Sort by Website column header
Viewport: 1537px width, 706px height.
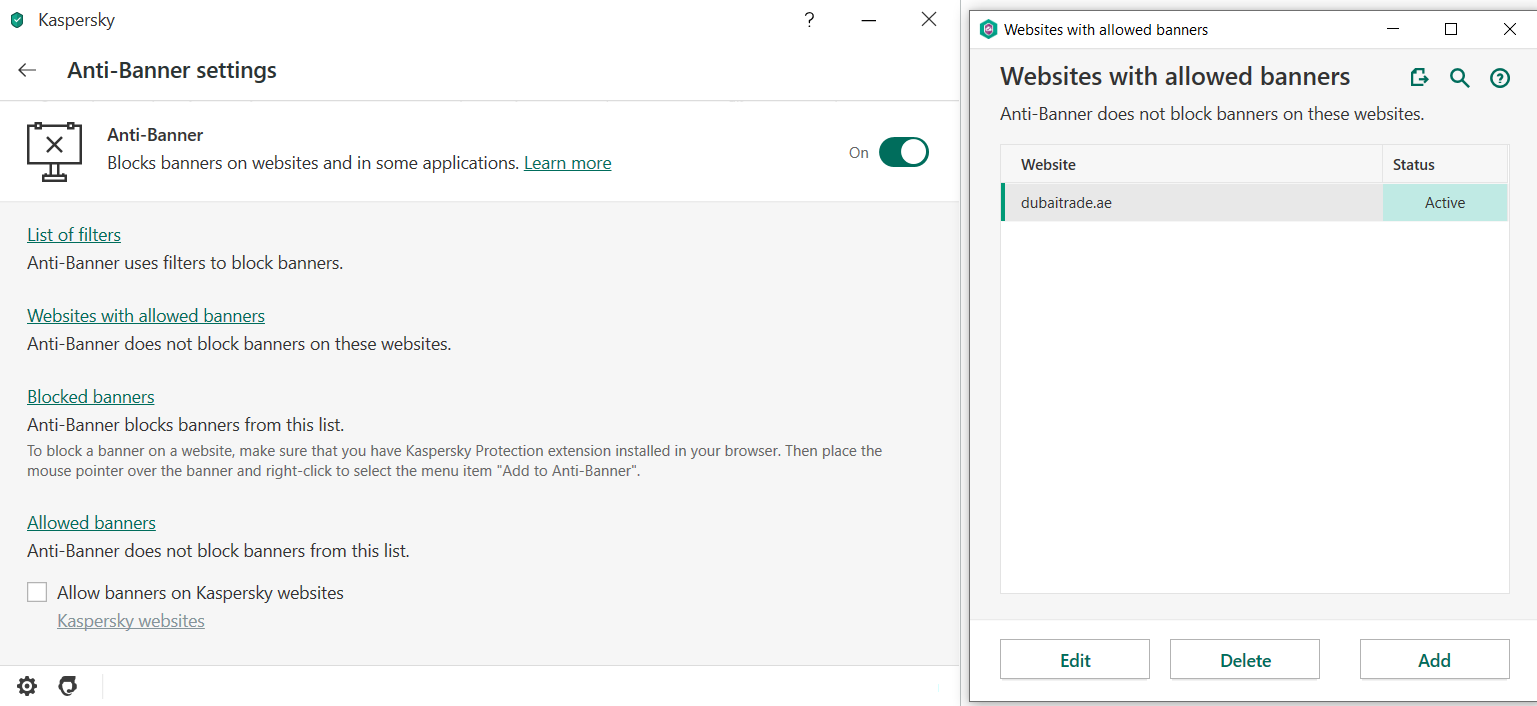click(x=1192, y=164)
